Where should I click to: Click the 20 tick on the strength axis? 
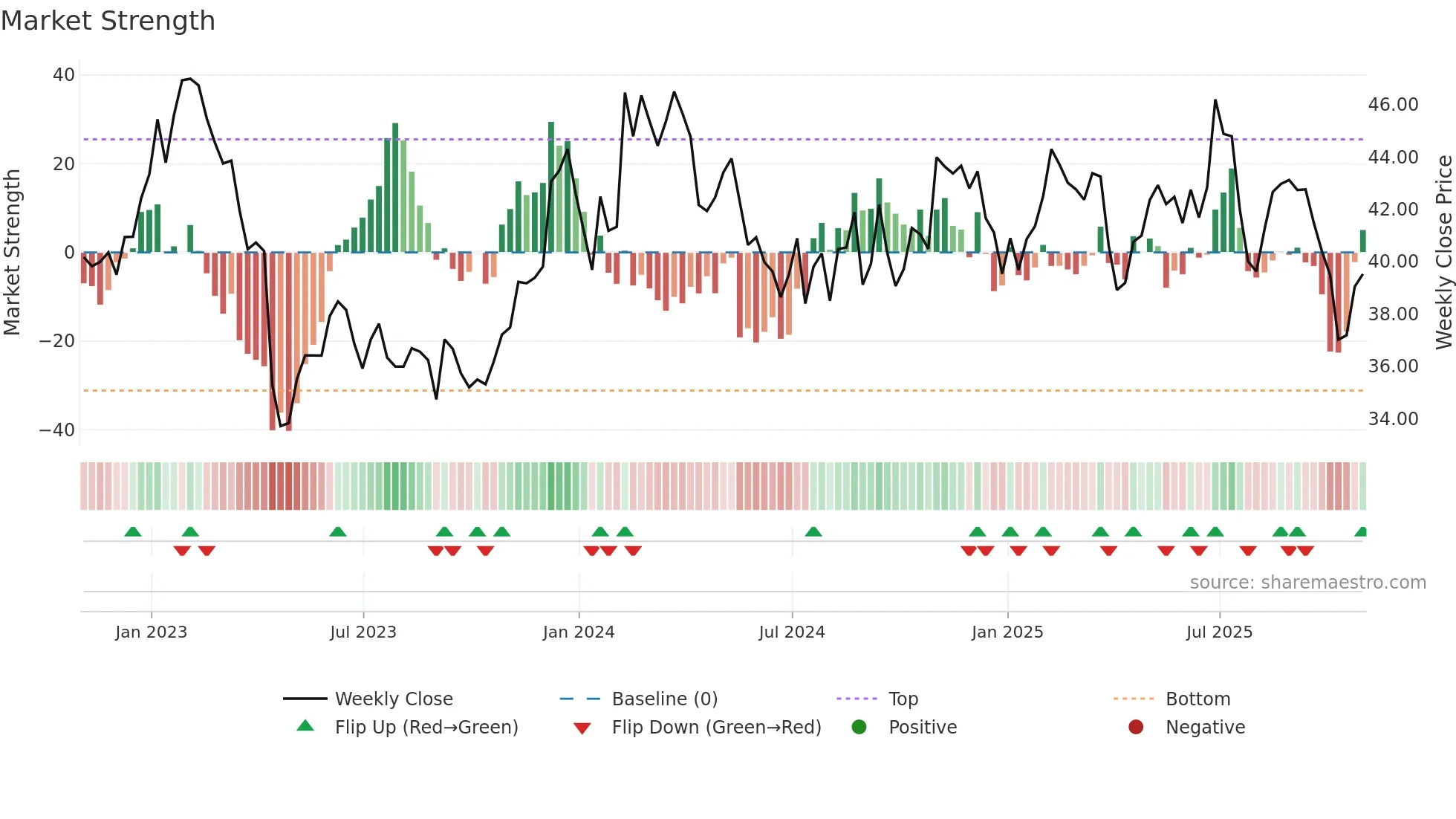[64, 164]
